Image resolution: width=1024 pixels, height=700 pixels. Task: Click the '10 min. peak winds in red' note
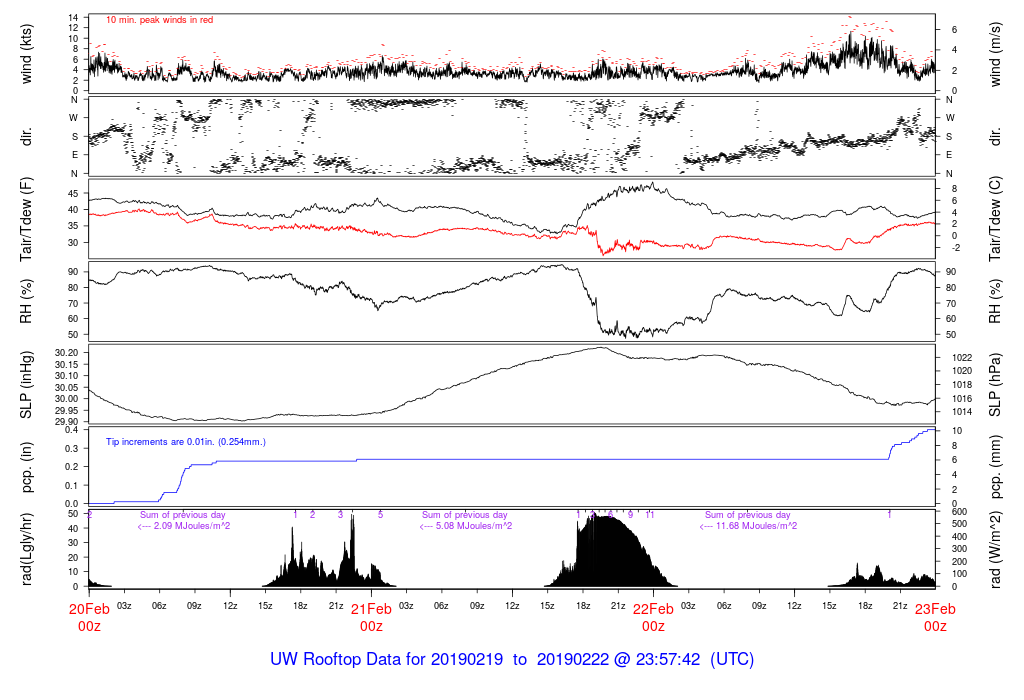(x=159, y=20)
